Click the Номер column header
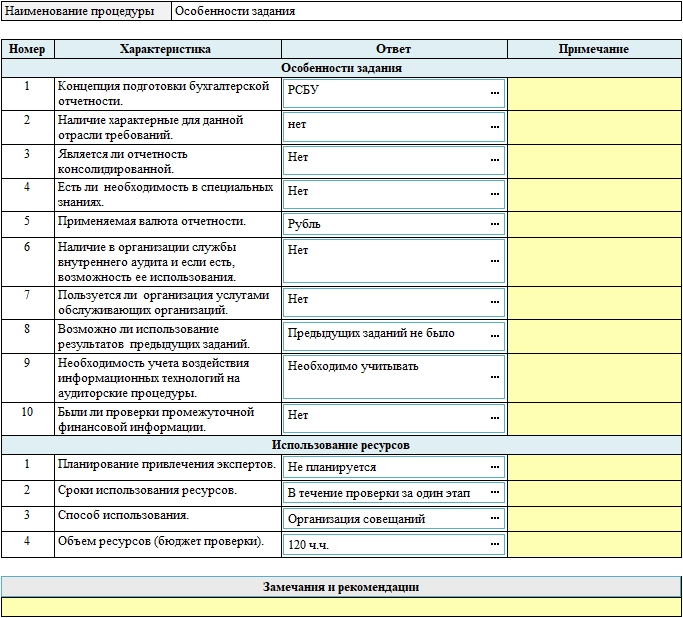 click(27, 49)
